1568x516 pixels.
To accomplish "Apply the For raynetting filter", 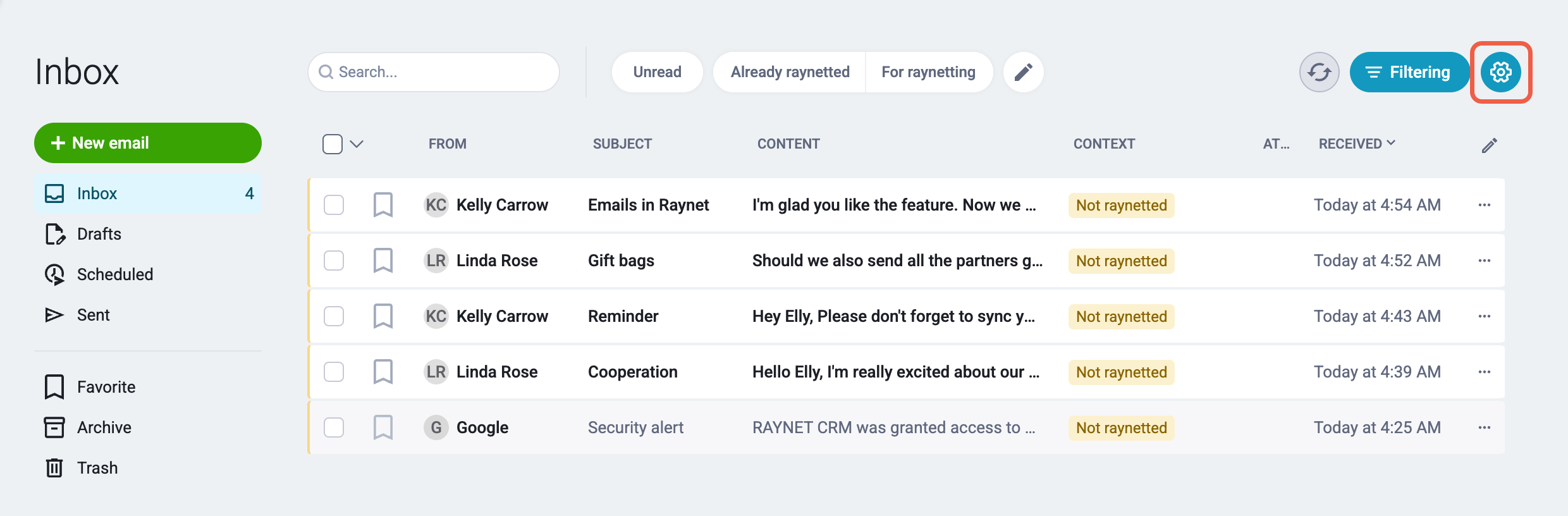I will pyautogui.click(x=929, y=72).
